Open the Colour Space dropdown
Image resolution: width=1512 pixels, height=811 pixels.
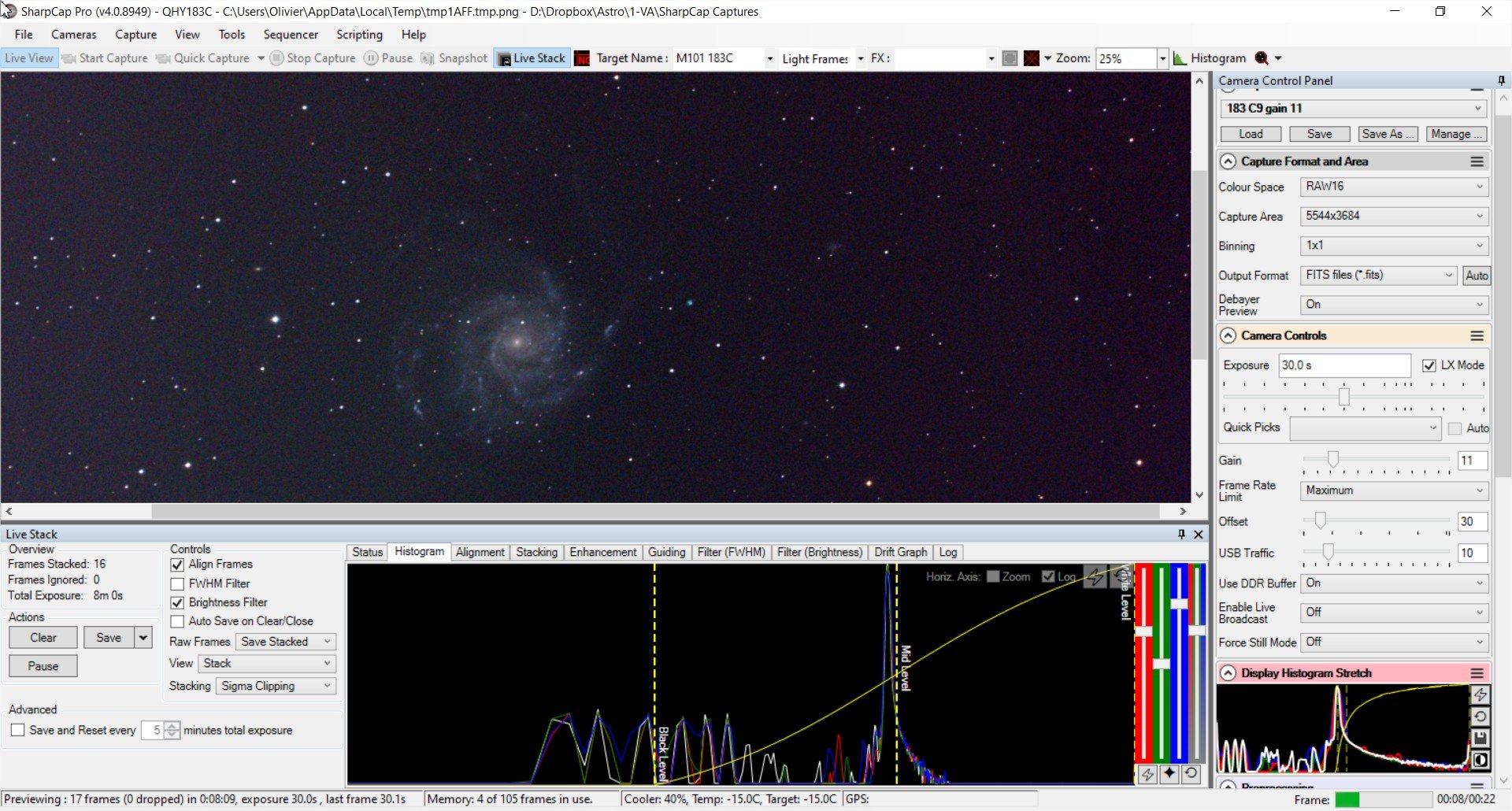[1394, 187]
